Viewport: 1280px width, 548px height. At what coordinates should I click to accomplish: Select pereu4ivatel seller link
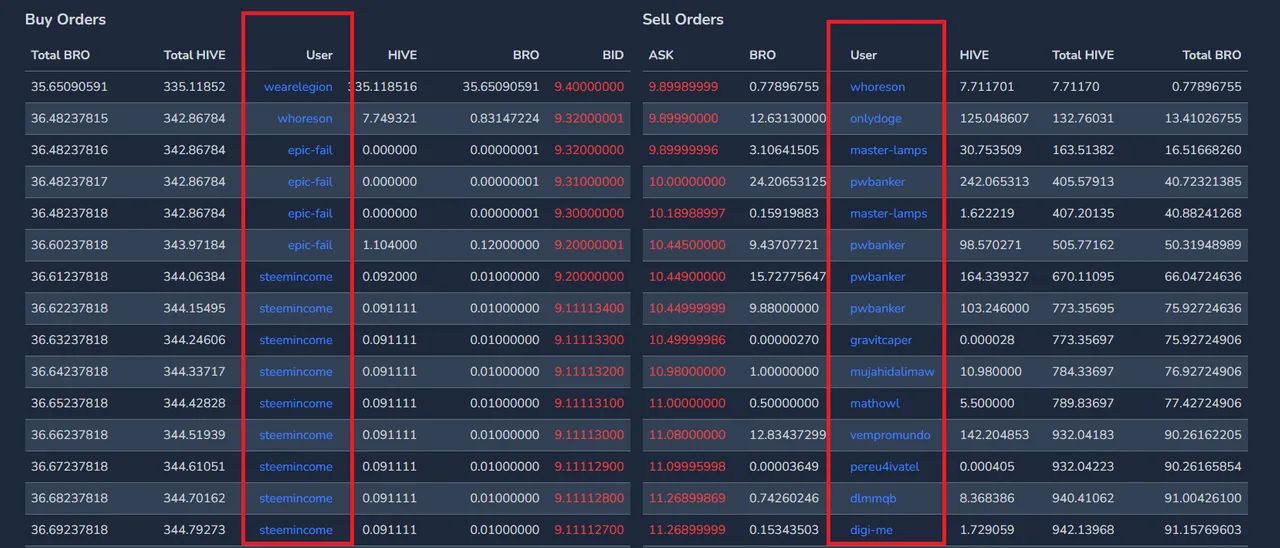pos(884,467)
